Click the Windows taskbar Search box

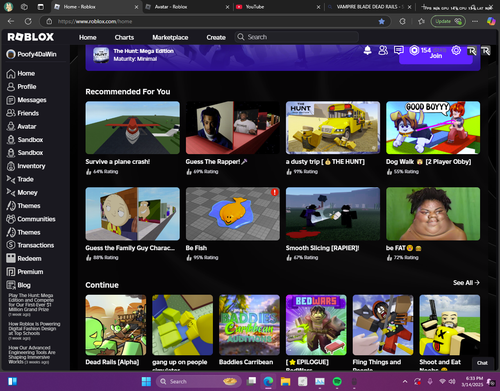[x=199, y=381]
